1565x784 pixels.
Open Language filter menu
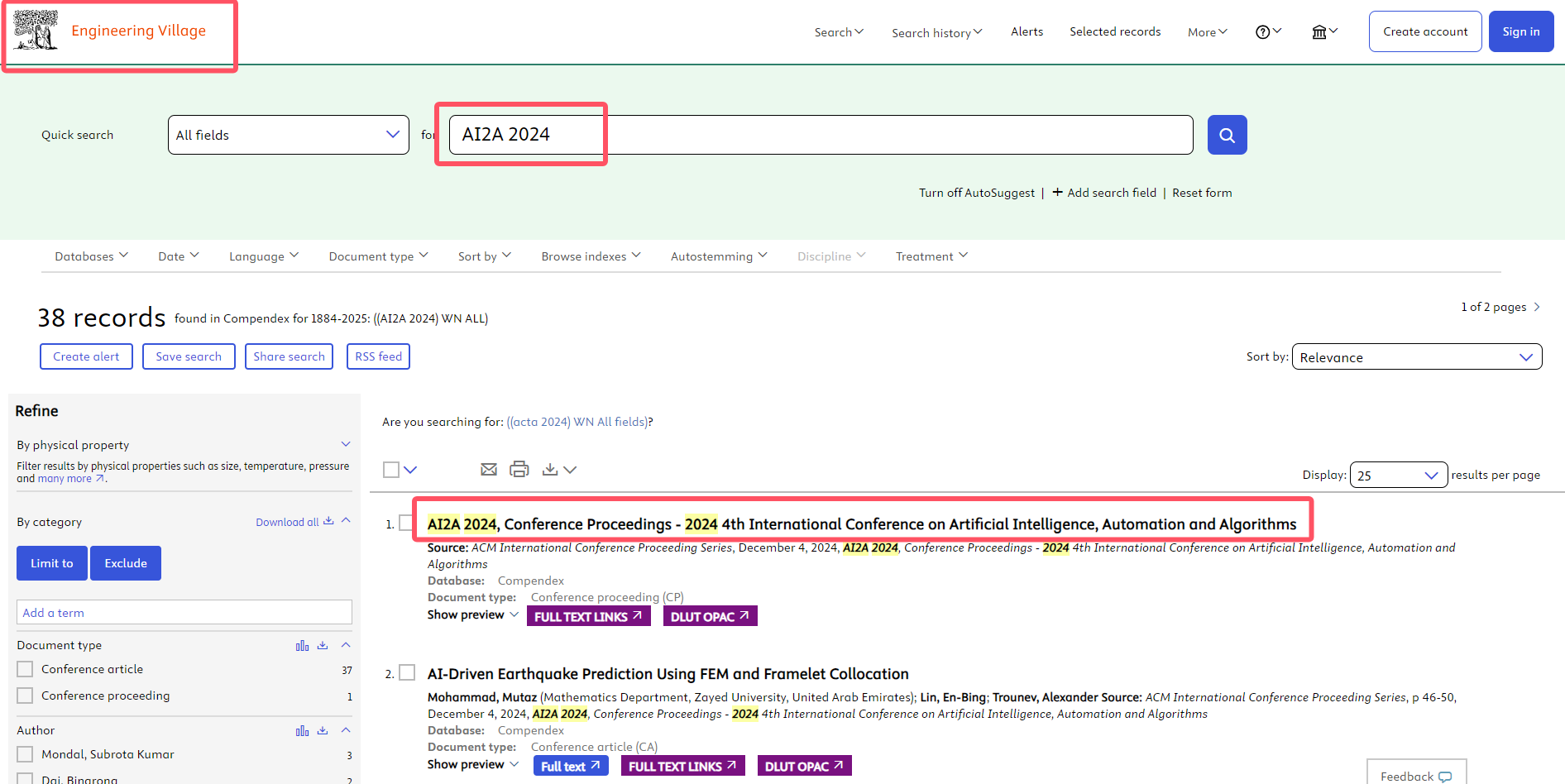264,256
